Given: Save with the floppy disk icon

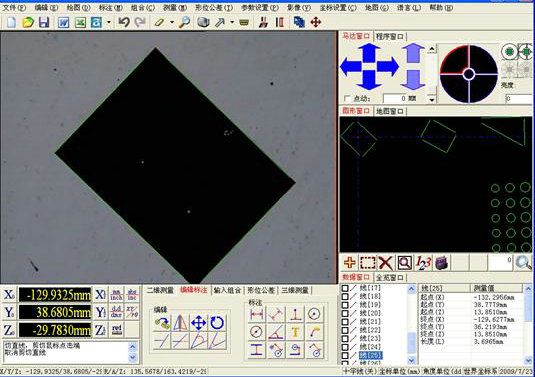Looking at the screenshot, I should [x=44, y=23].
